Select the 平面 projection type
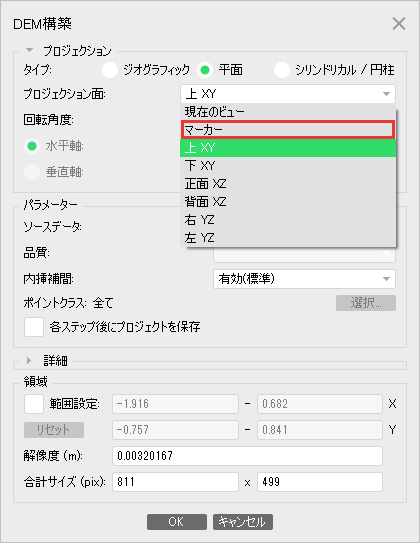 205,70
